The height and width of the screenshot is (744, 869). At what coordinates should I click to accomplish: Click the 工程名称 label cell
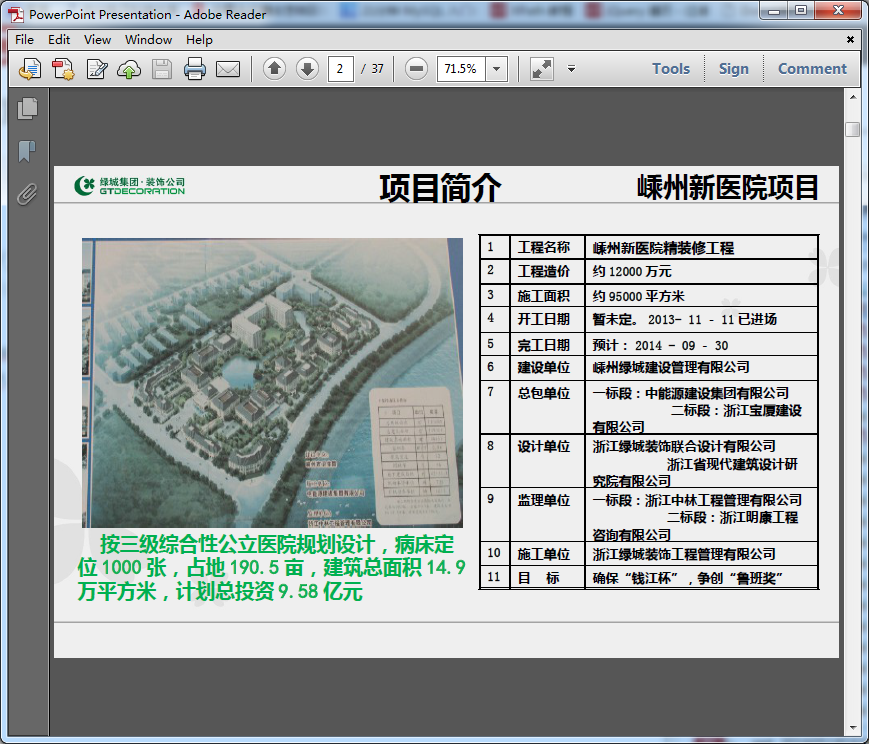[548, 247]
